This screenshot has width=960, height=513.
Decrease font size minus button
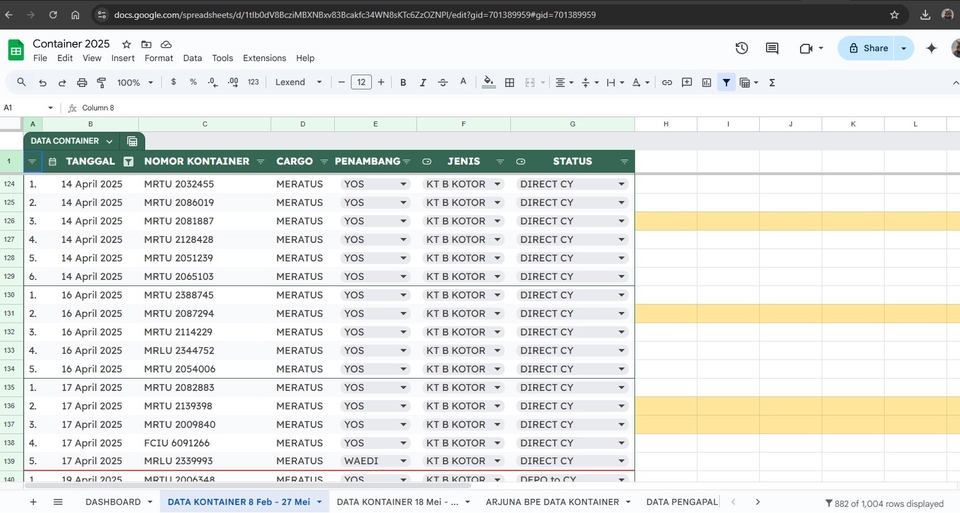[342, 82]
